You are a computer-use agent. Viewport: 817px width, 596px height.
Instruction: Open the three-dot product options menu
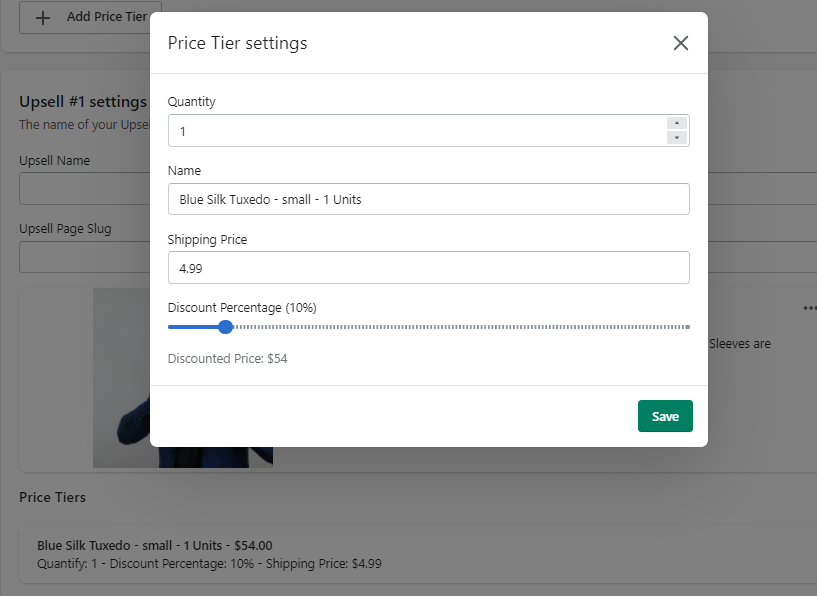pyautogui.click(x=810, y=308)
